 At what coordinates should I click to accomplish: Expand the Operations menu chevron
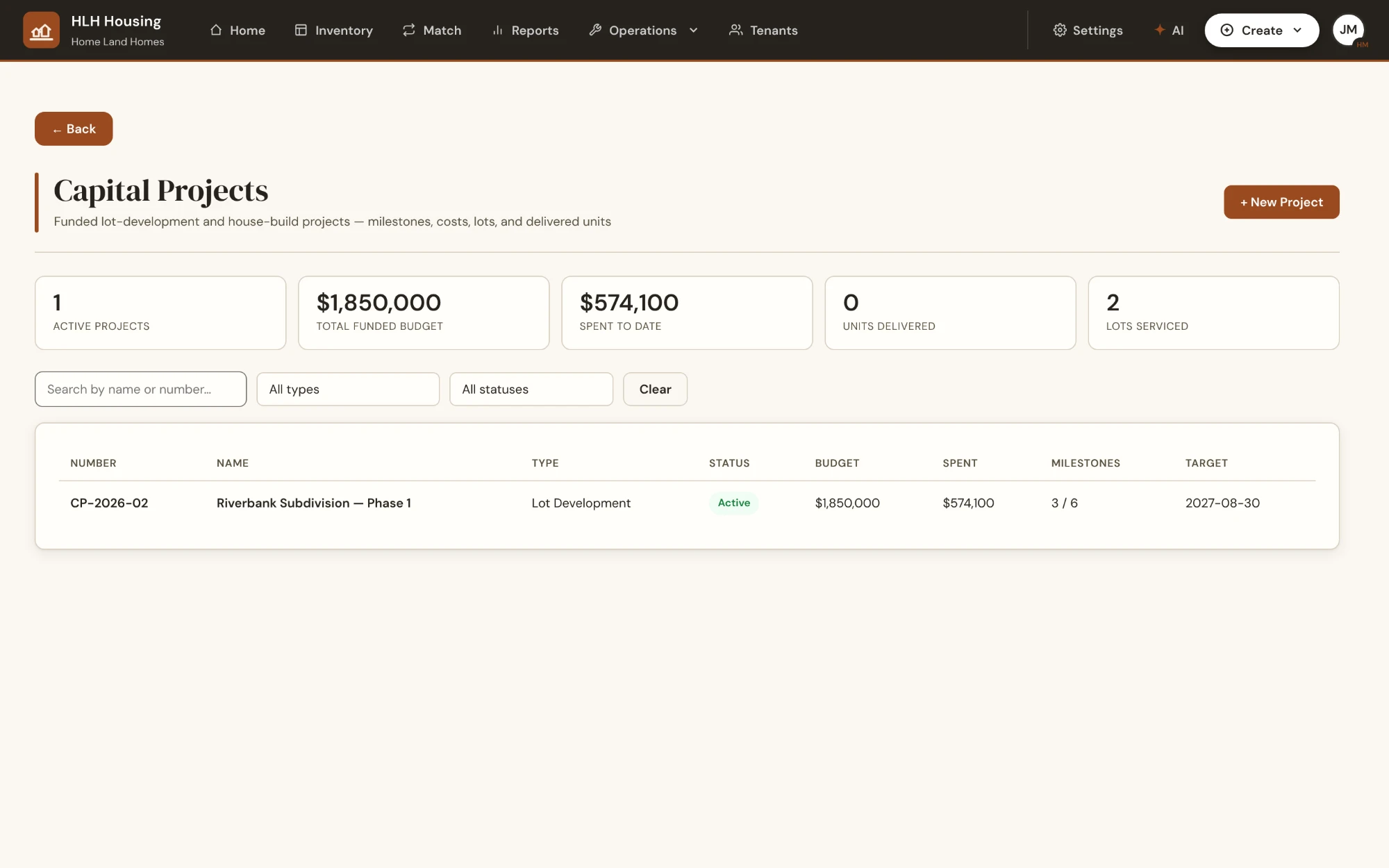click(693, 31)
